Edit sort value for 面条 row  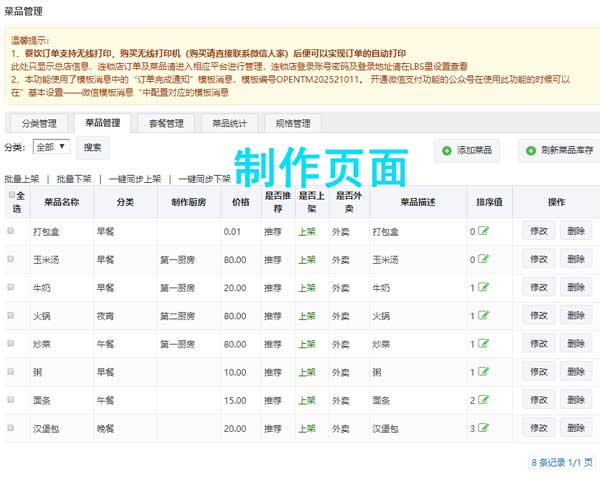[x=483, y=400]
